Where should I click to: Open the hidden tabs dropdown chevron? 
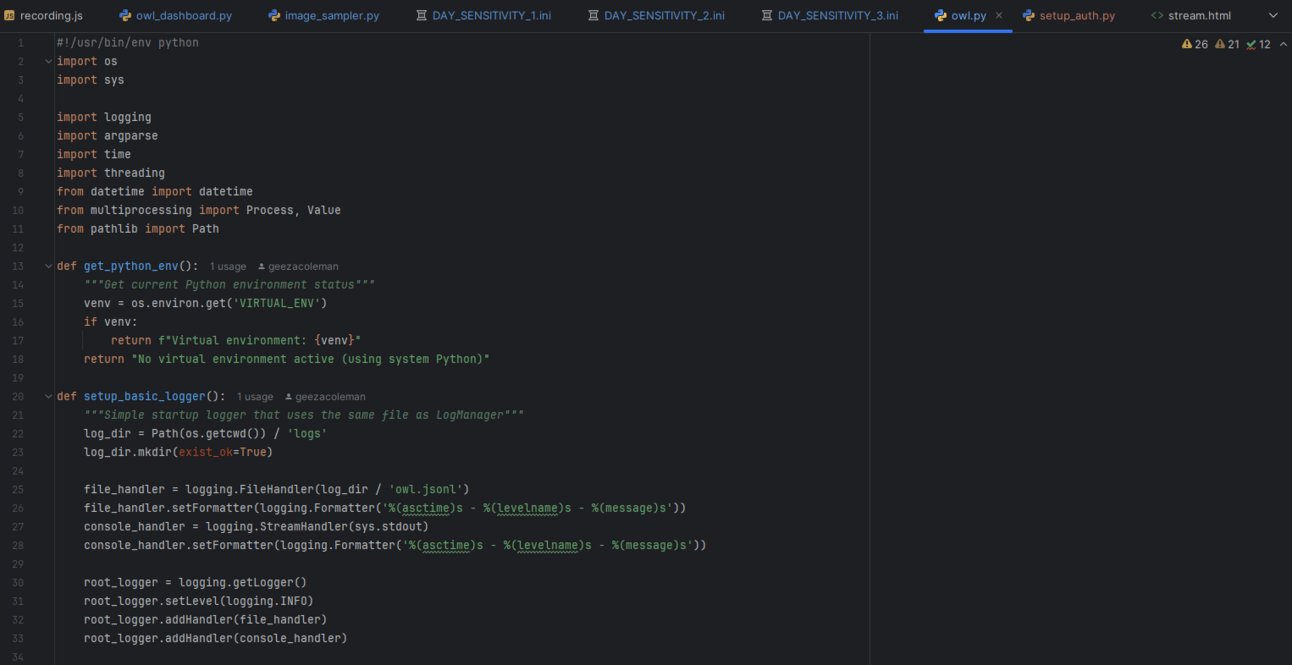(1273, 16)
